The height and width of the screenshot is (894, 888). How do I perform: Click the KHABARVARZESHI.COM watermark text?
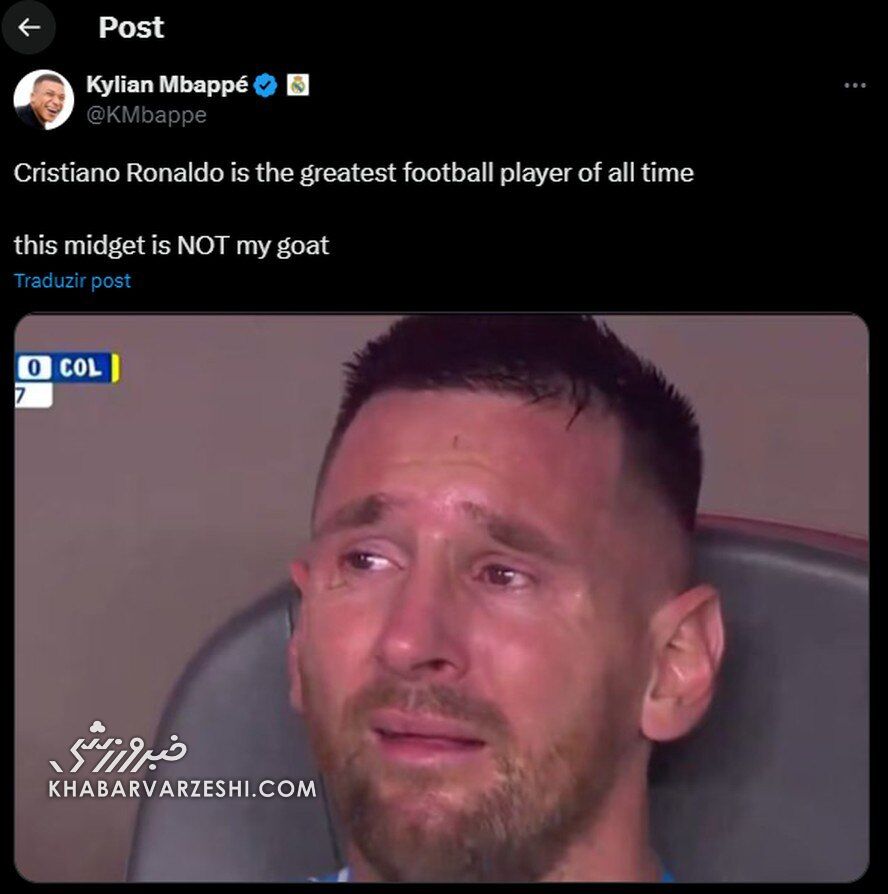coord(182,789)
